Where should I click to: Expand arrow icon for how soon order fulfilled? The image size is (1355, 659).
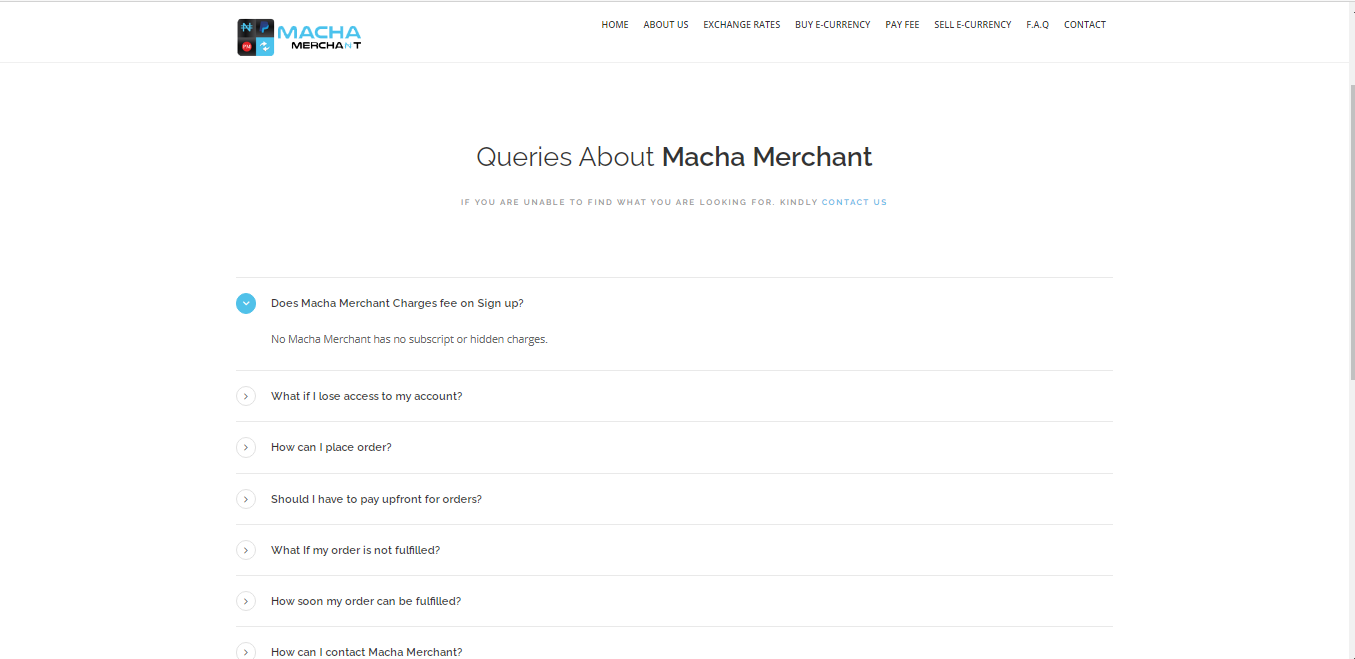point(246,601)
